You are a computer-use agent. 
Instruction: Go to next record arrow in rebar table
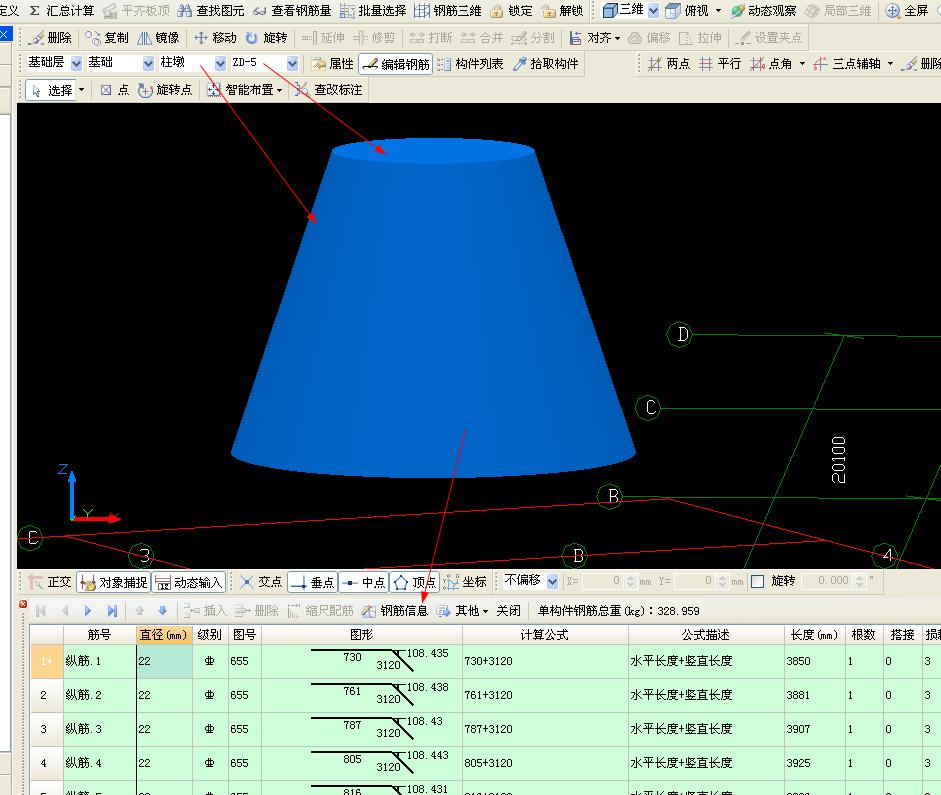click(88, 611)
